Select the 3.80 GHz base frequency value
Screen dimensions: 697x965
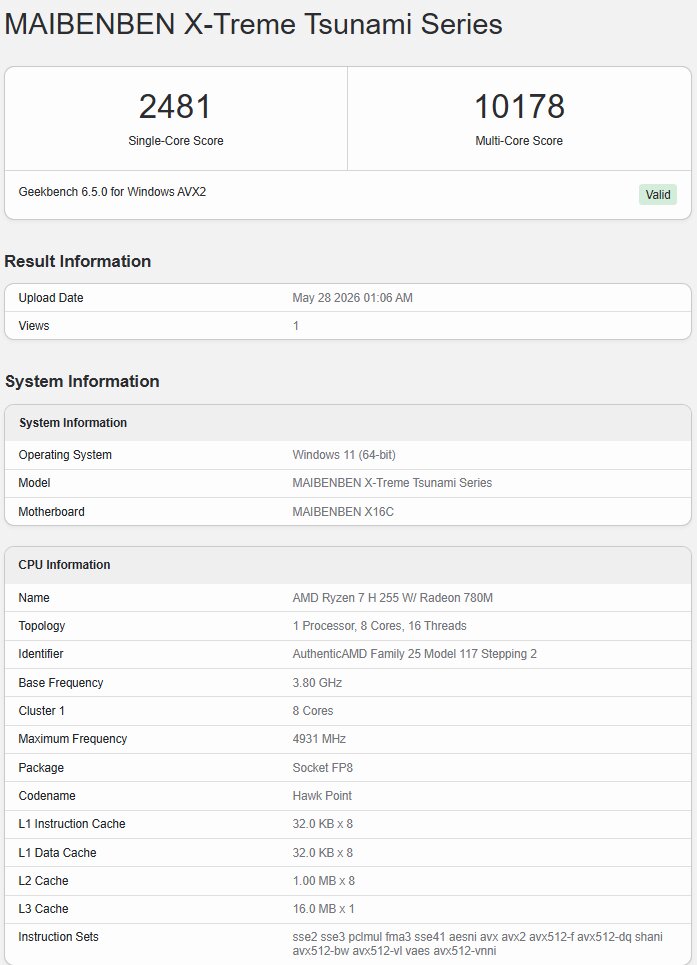pos(317,683)
